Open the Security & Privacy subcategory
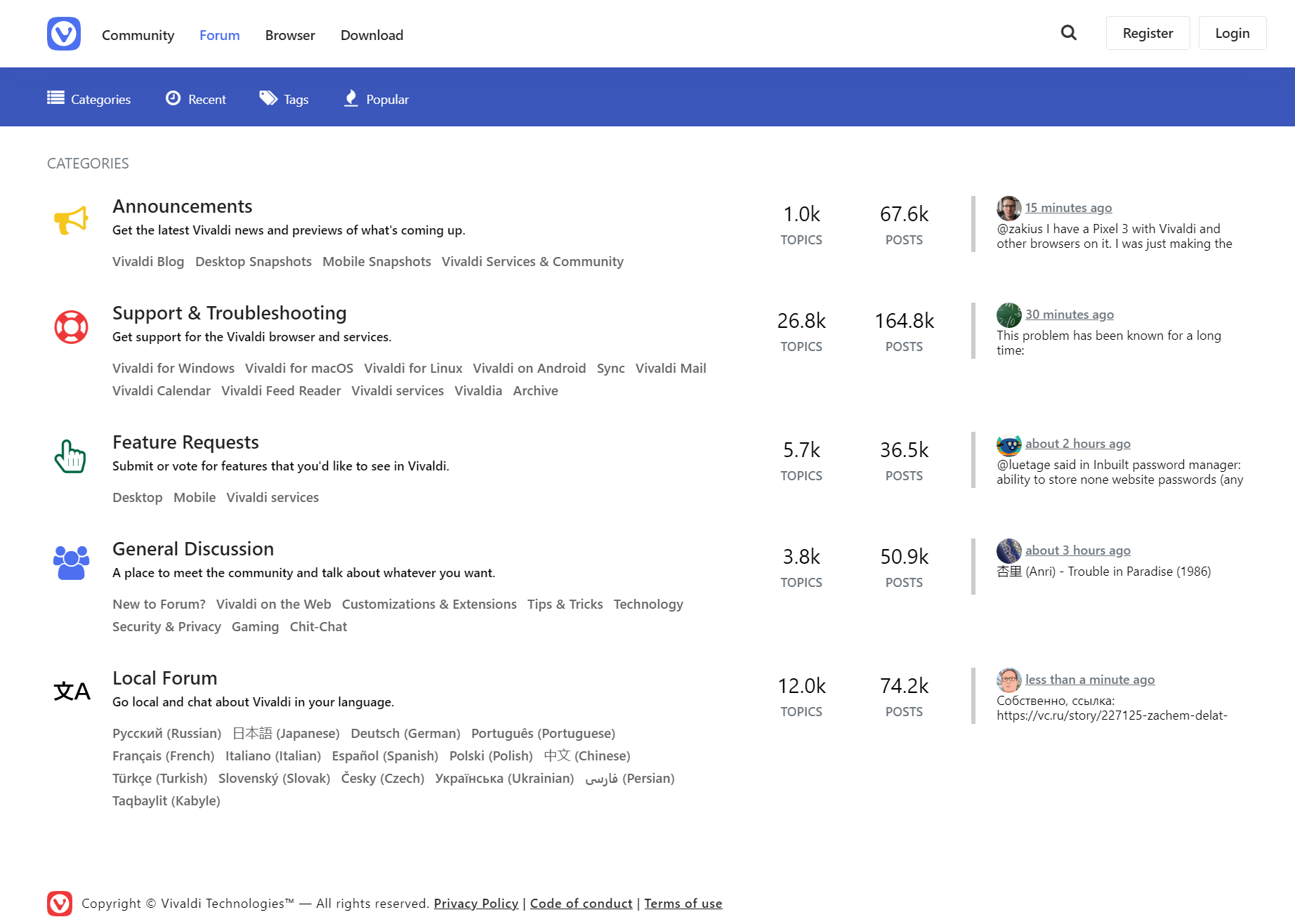 coord(166,627)
